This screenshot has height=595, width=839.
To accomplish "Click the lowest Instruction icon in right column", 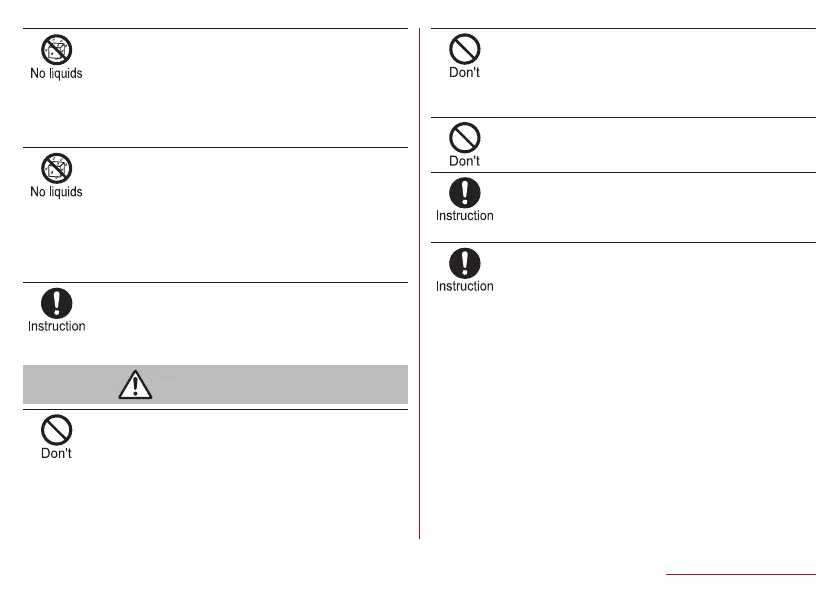I will pos(465,263).
